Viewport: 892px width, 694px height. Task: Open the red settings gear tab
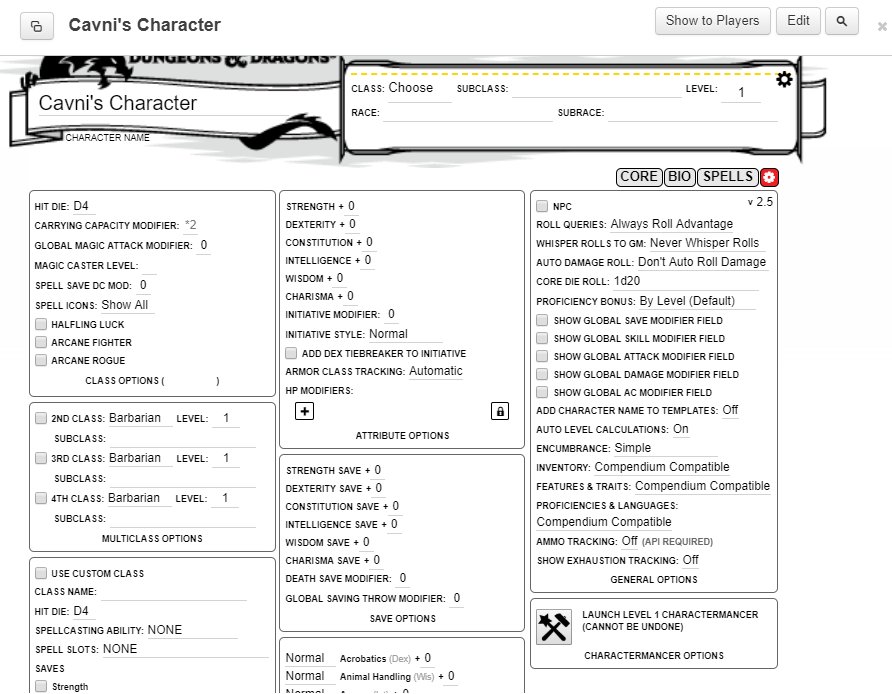[x=769, y=177]
